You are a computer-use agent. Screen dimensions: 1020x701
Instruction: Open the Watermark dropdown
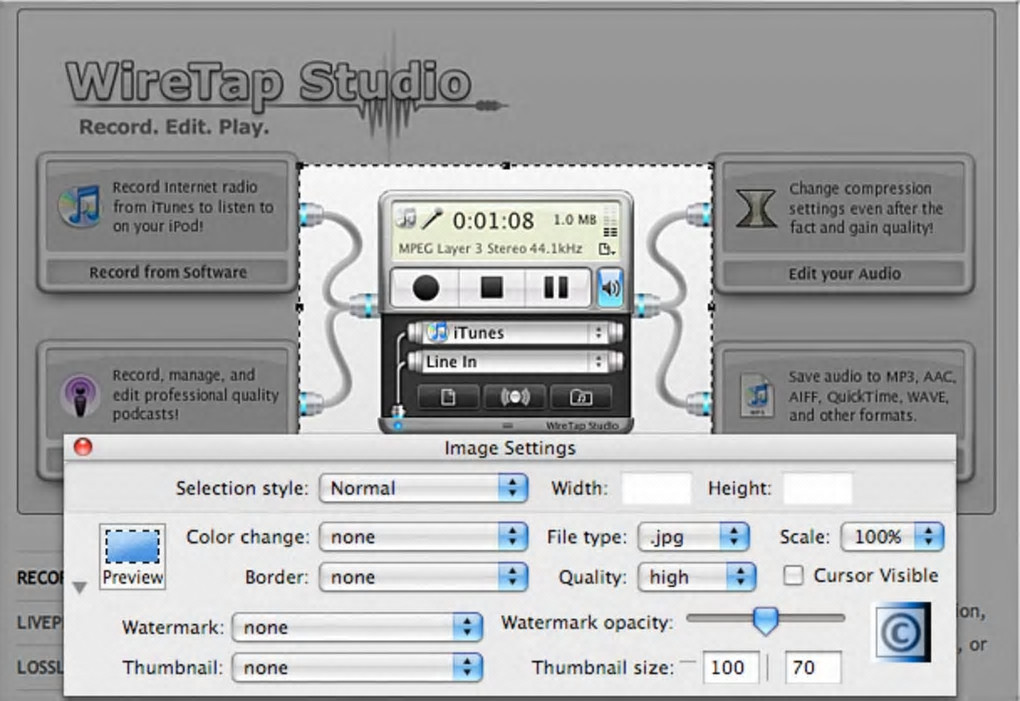[357, 628]
